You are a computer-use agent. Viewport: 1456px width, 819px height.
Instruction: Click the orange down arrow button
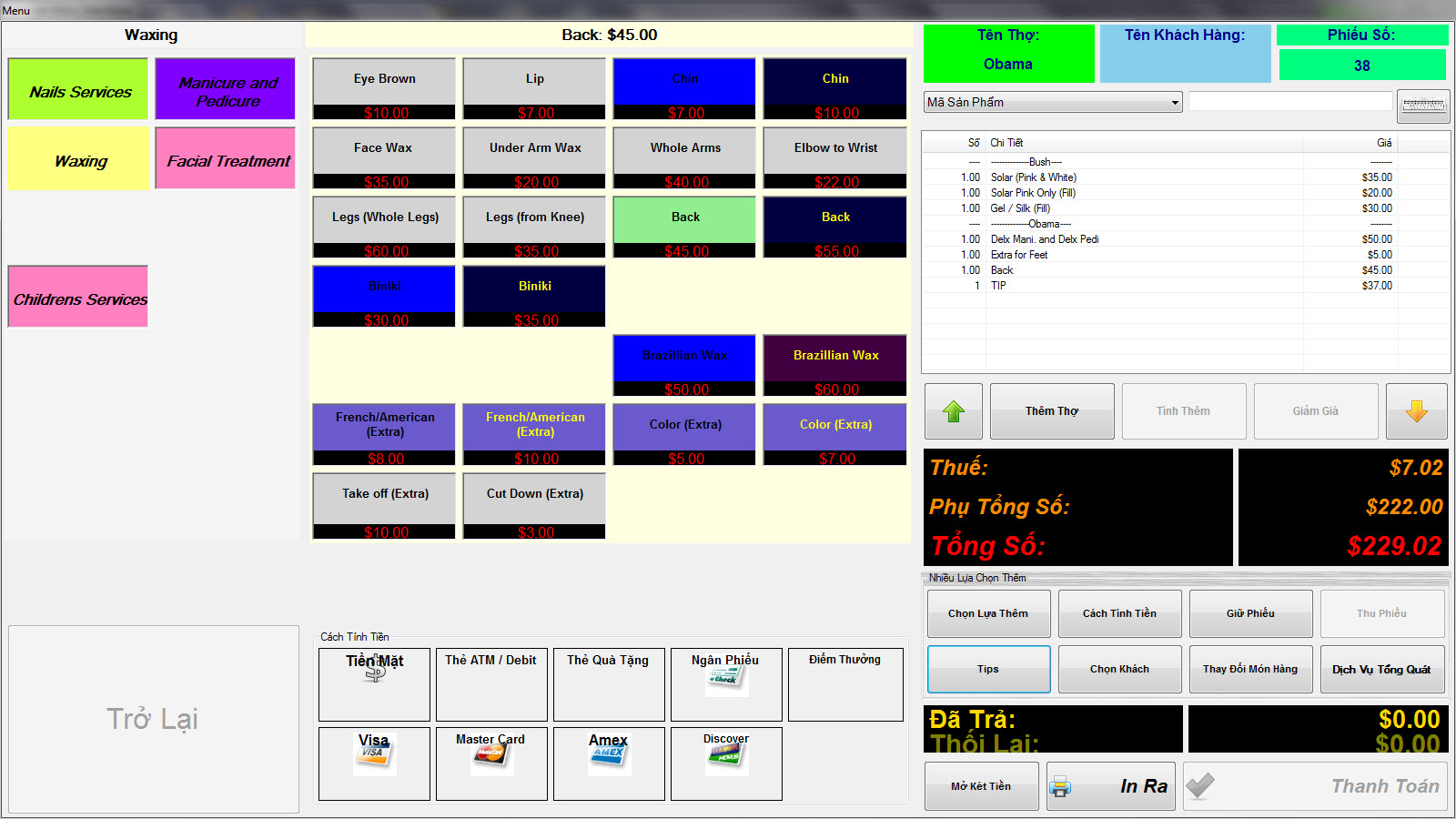pos(1416,411)
